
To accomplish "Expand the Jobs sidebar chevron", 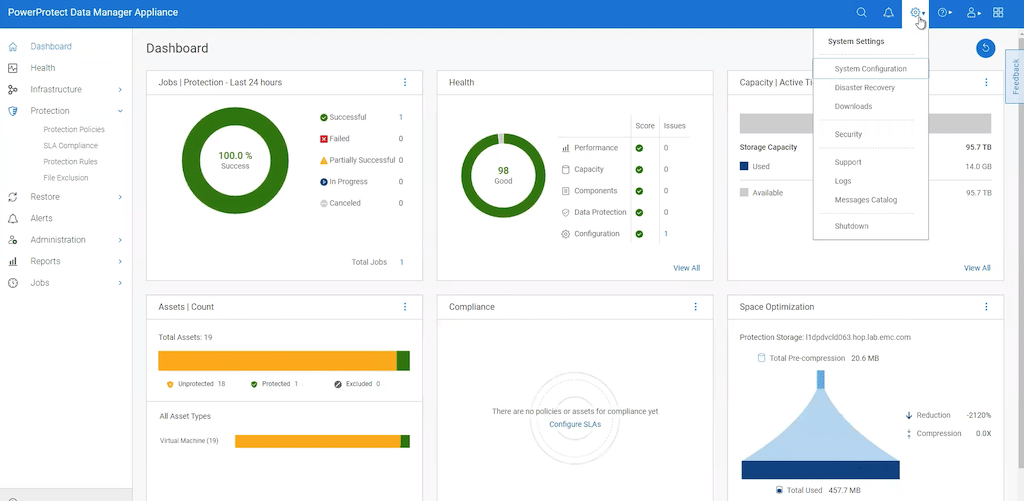I will [x=120, y=283].
